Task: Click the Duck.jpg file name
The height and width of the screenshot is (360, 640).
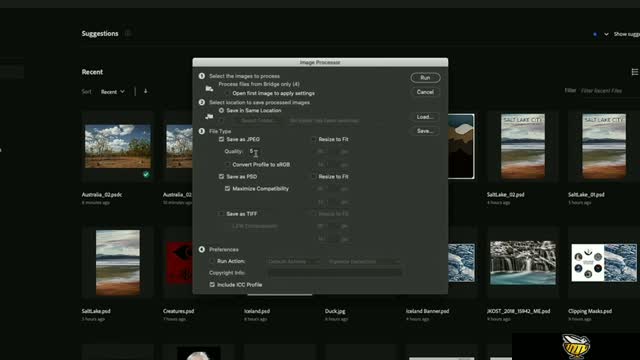Action: coord(335,311)
